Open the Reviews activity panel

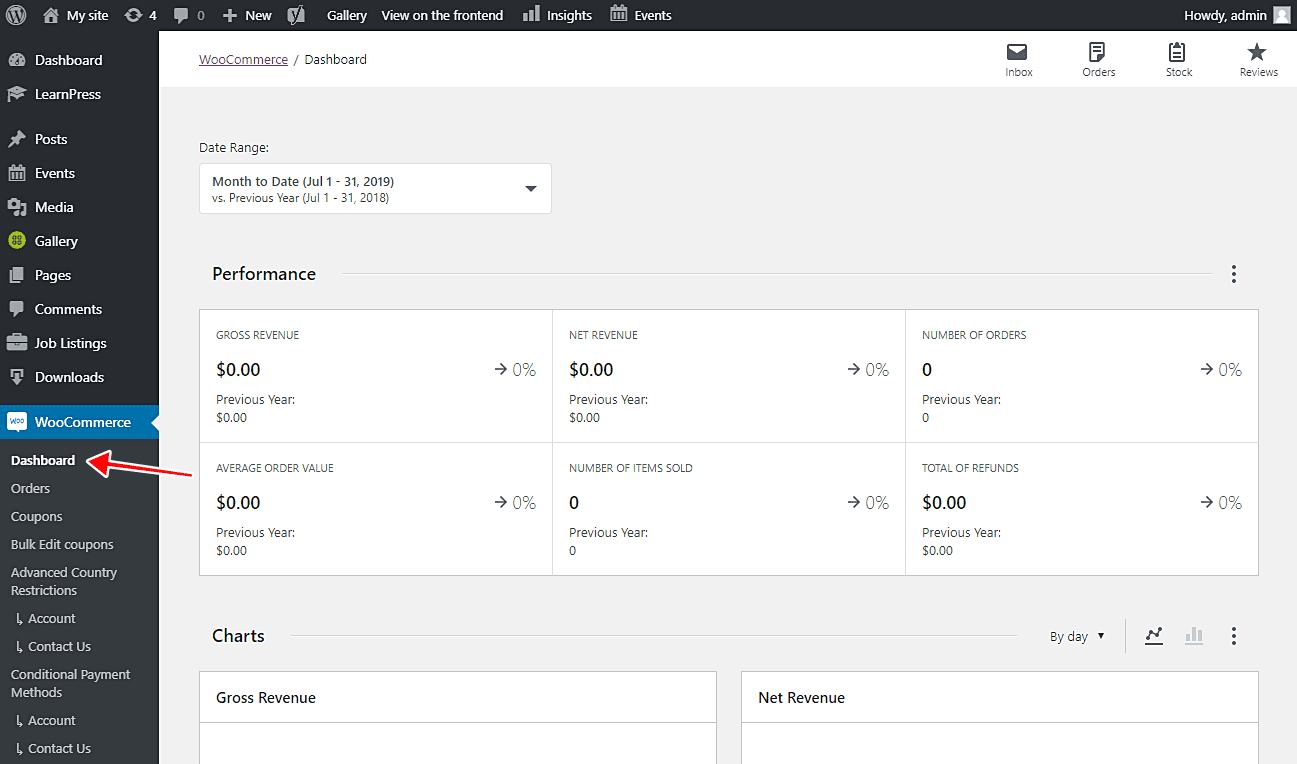pyautogui.click(x=1258, y=58)
